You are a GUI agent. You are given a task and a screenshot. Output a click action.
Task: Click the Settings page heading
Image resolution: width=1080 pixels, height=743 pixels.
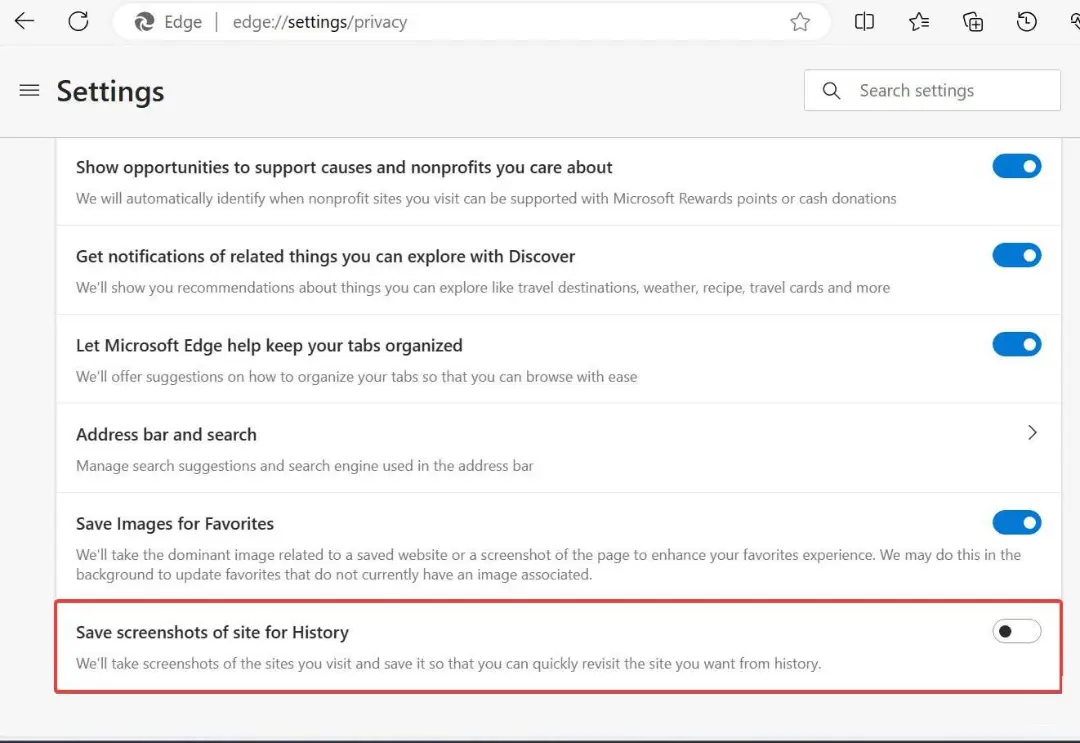pos(110,91)
